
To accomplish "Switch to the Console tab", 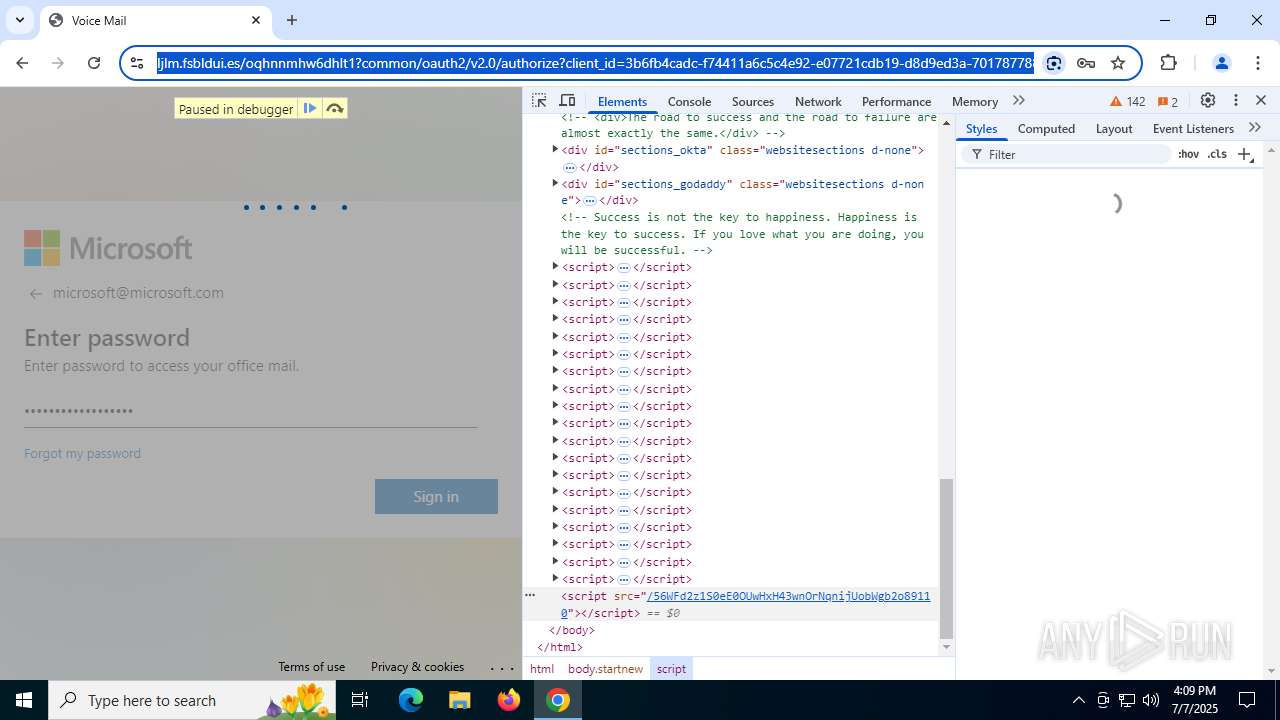I will pyautogui.click(x=689, y=102).
